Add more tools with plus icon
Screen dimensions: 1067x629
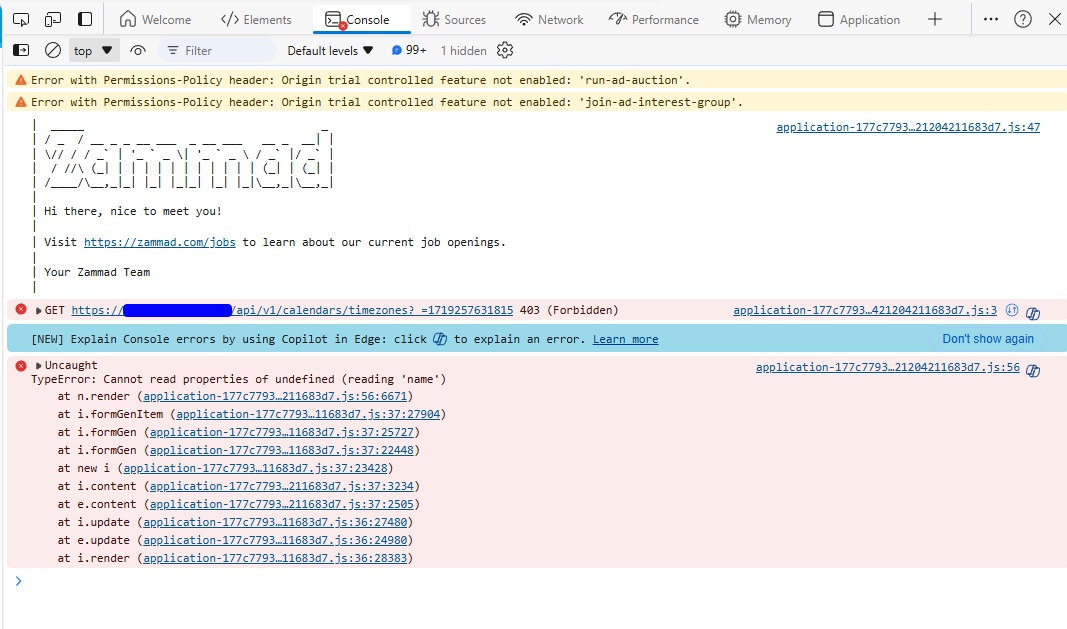pos(935,20)
